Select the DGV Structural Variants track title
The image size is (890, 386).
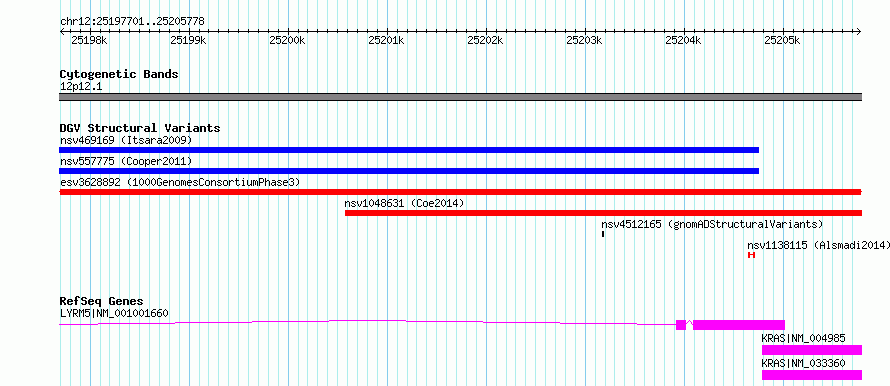point(140,128)
